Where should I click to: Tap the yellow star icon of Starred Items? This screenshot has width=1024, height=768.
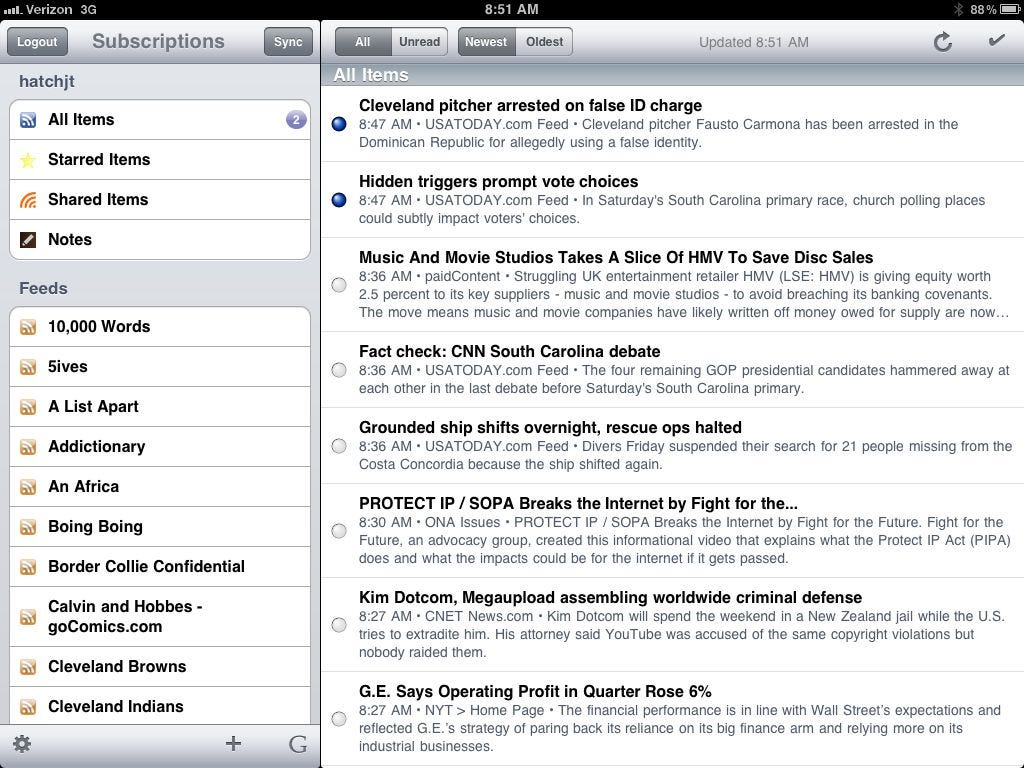(28, 160)
